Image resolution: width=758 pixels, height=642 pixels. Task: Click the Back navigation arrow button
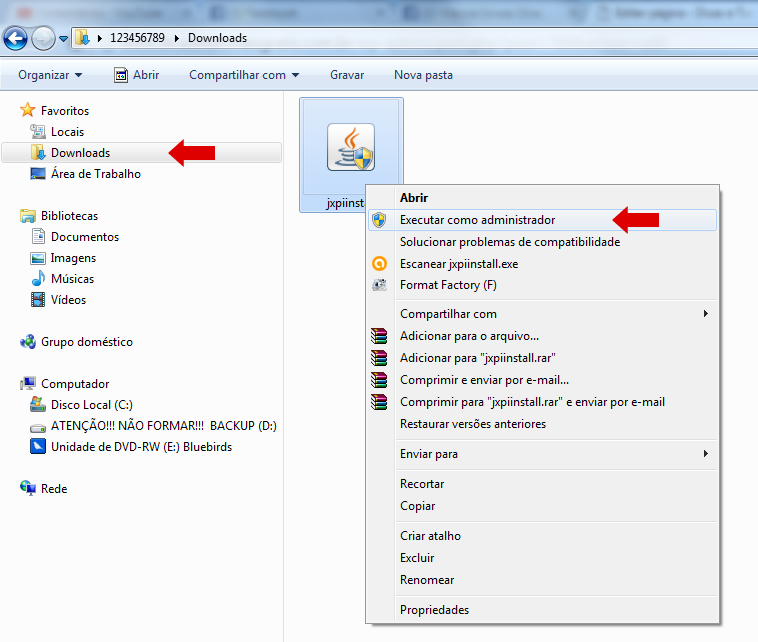[15, 39]
